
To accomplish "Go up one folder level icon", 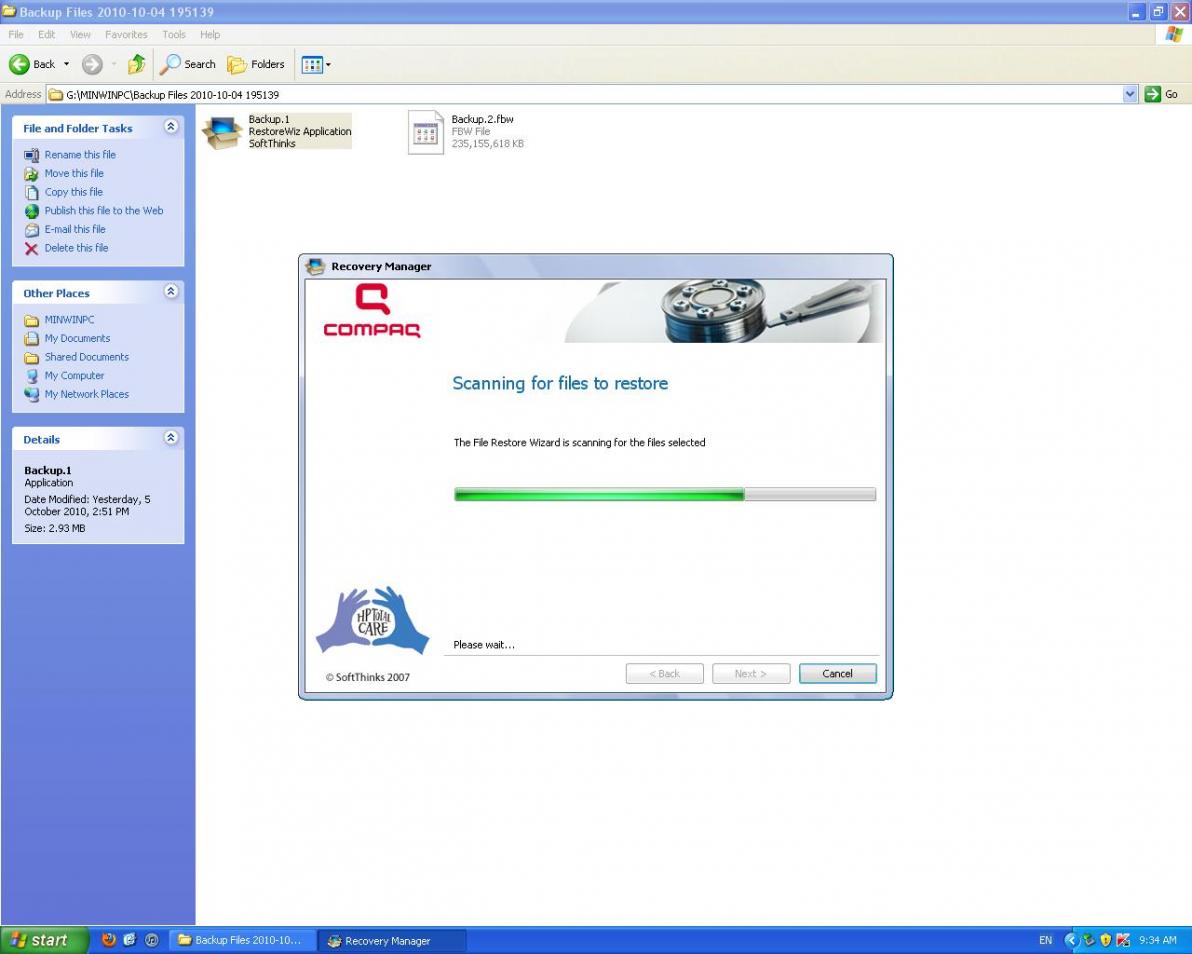I will [137, 65].
